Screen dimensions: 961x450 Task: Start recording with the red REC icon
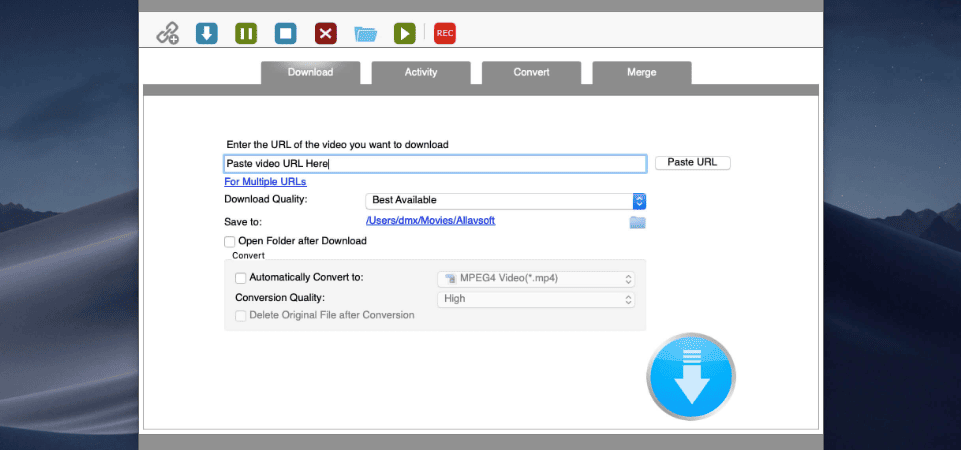(445, 33)
